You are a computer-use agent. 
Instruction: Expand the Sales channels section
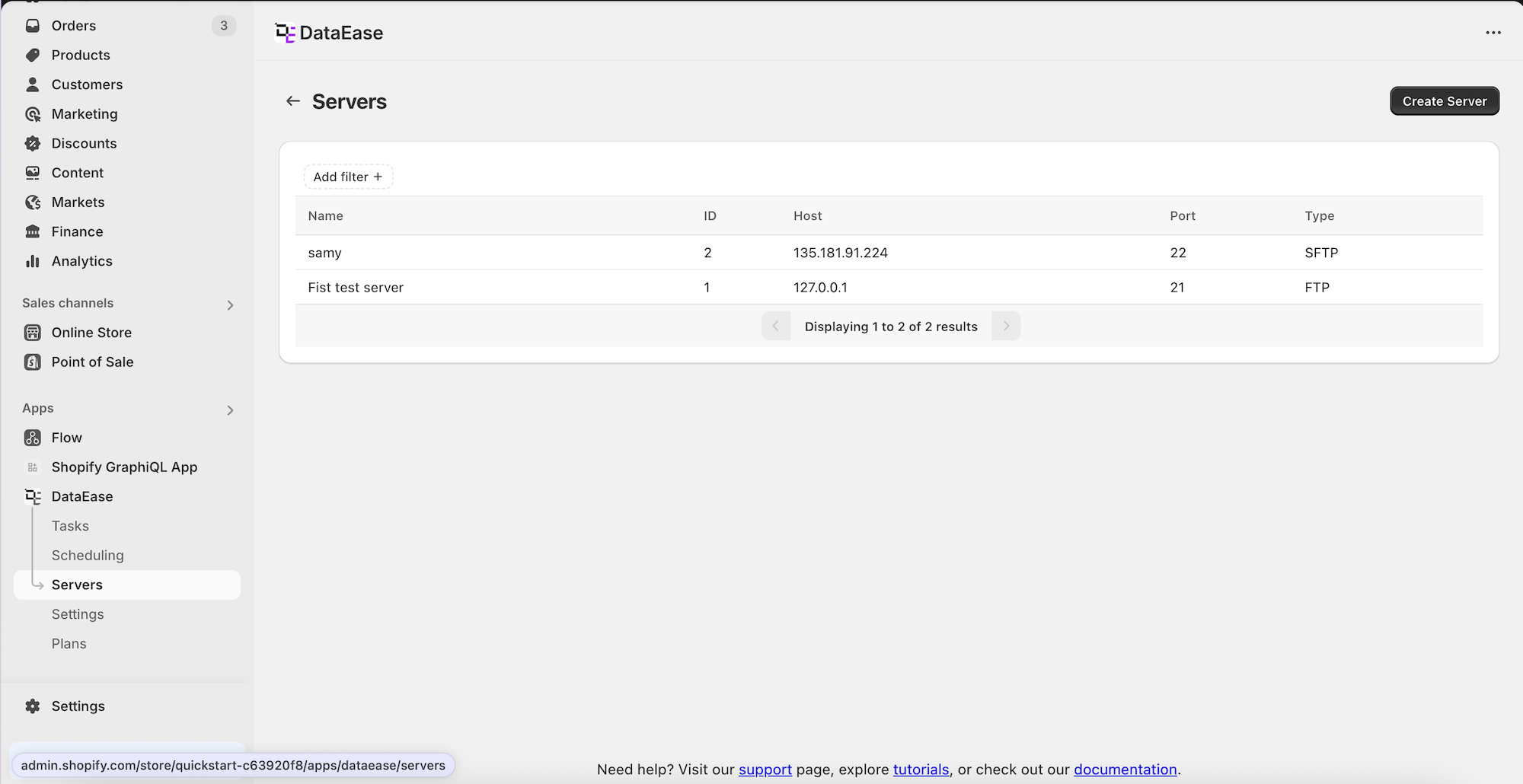click(230, 305)
